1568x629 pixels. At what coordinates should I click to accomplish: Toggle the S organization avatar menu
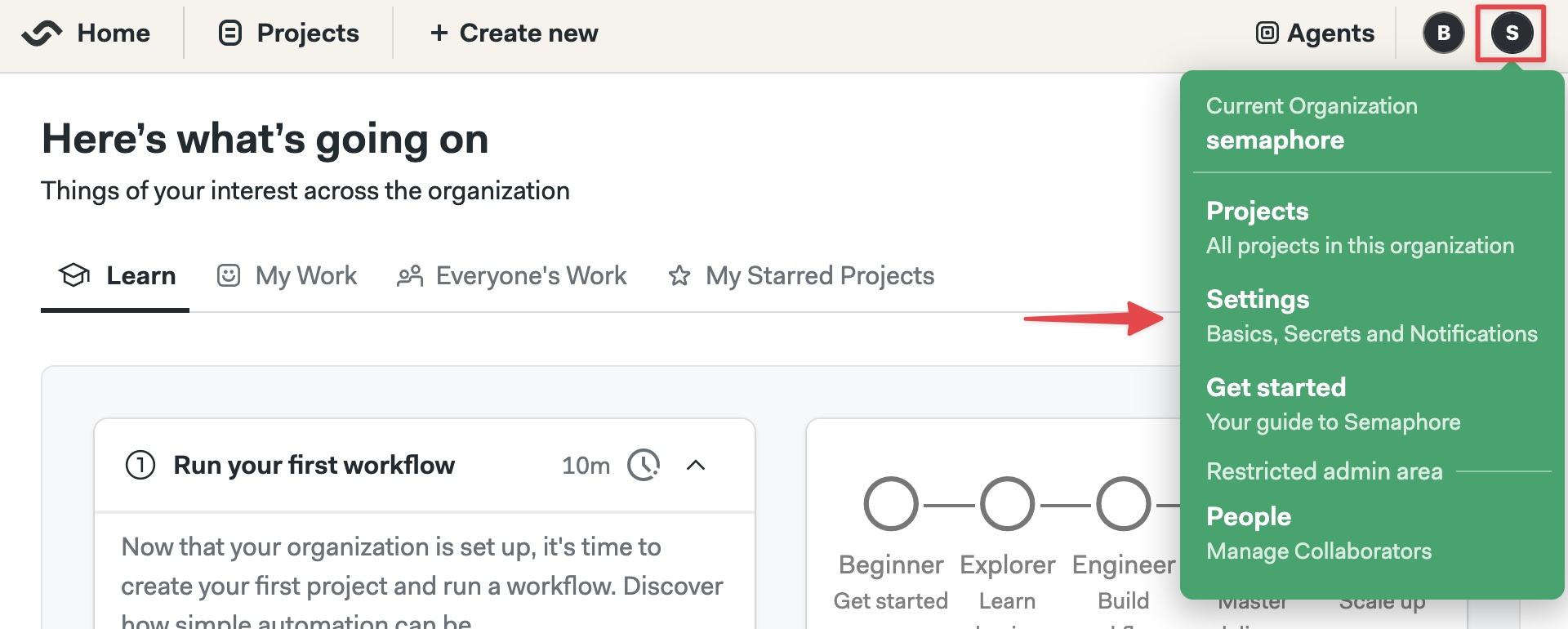[x=1511, y=33]
